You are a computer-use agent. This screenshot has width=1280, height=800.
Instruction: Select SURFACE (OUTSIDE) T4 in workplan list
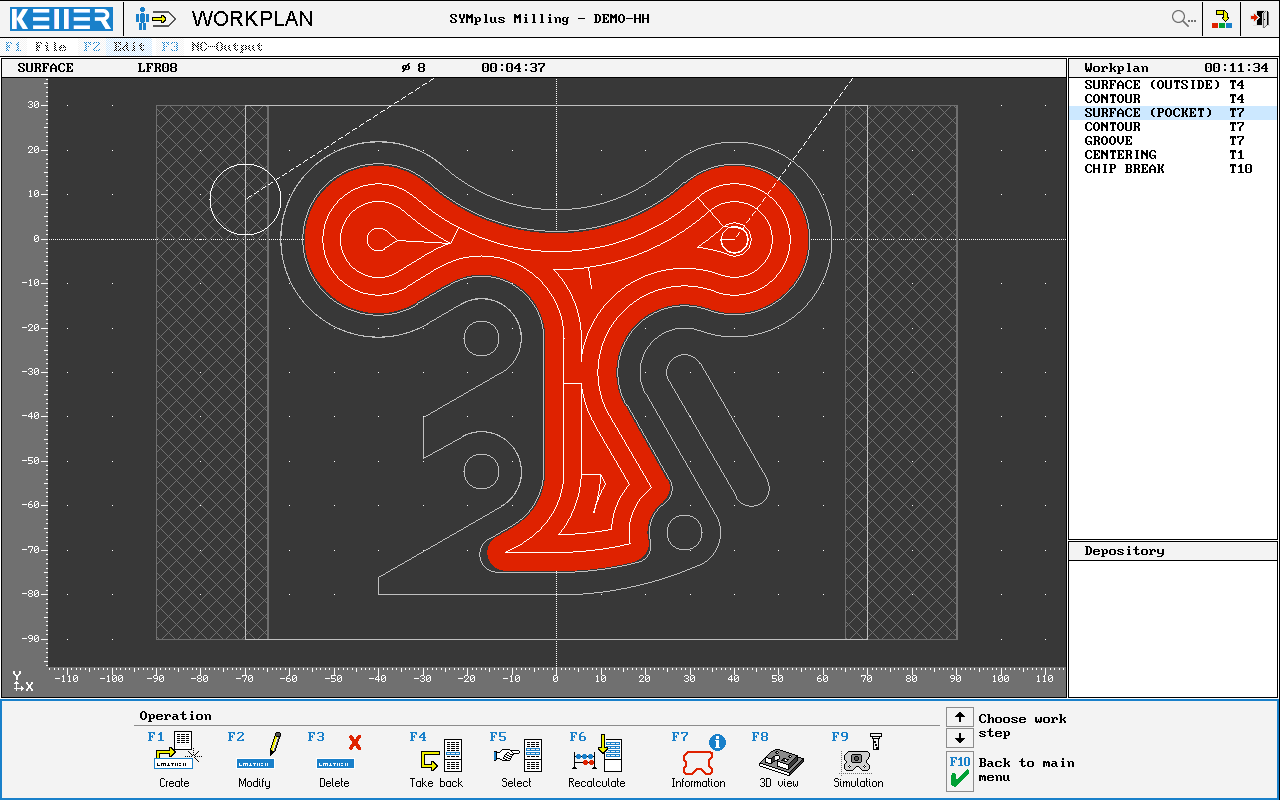pyautogui.click(x=1164, y=85)
